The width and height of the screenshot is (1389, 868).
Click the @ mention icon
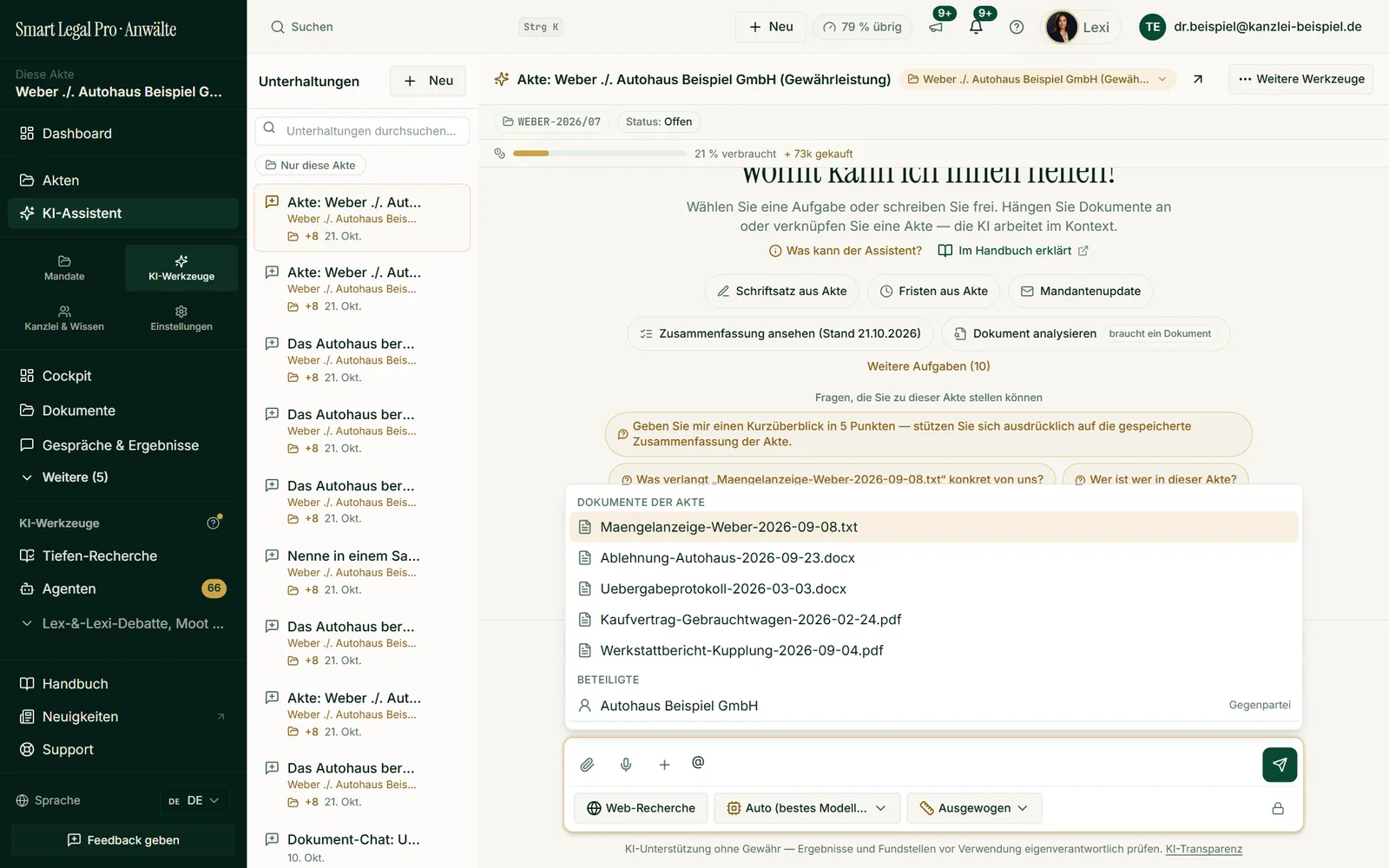pos(698,762)
